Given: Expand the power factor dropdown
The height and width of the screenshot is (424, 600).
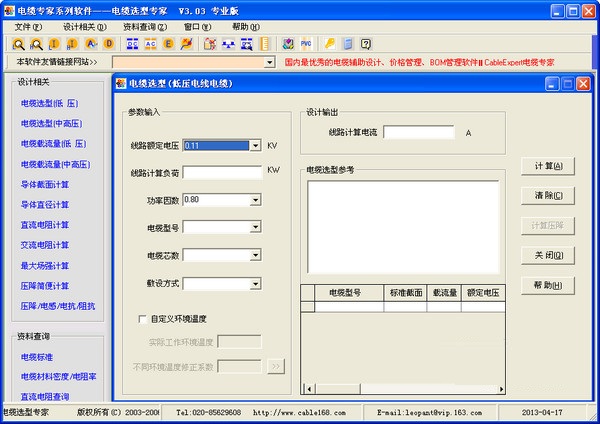Looking at the screenshot, I should pyautogui.click(x=255, y=200).
